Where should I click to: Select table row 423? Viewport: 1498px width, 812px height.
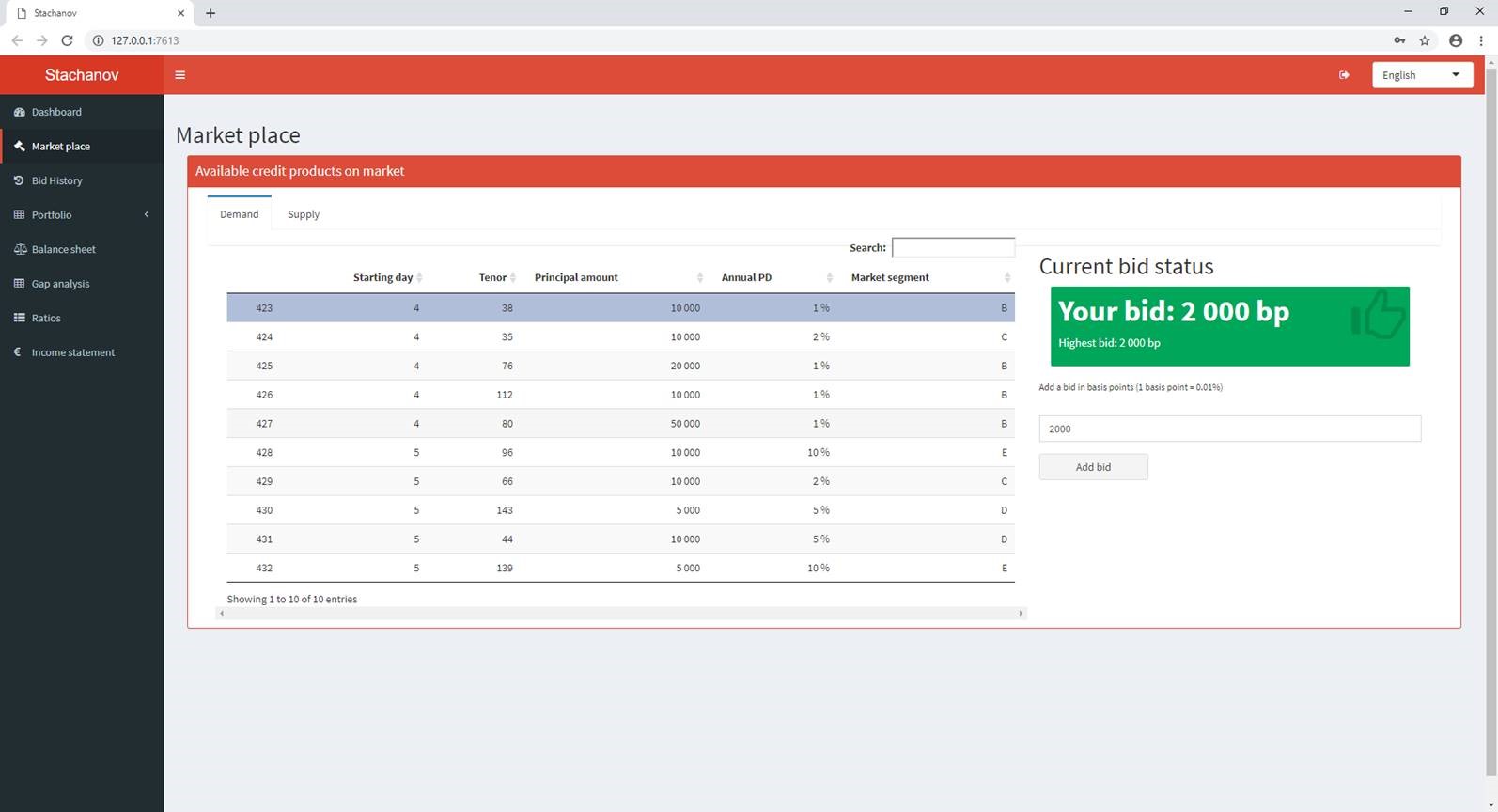click(620, 308)
